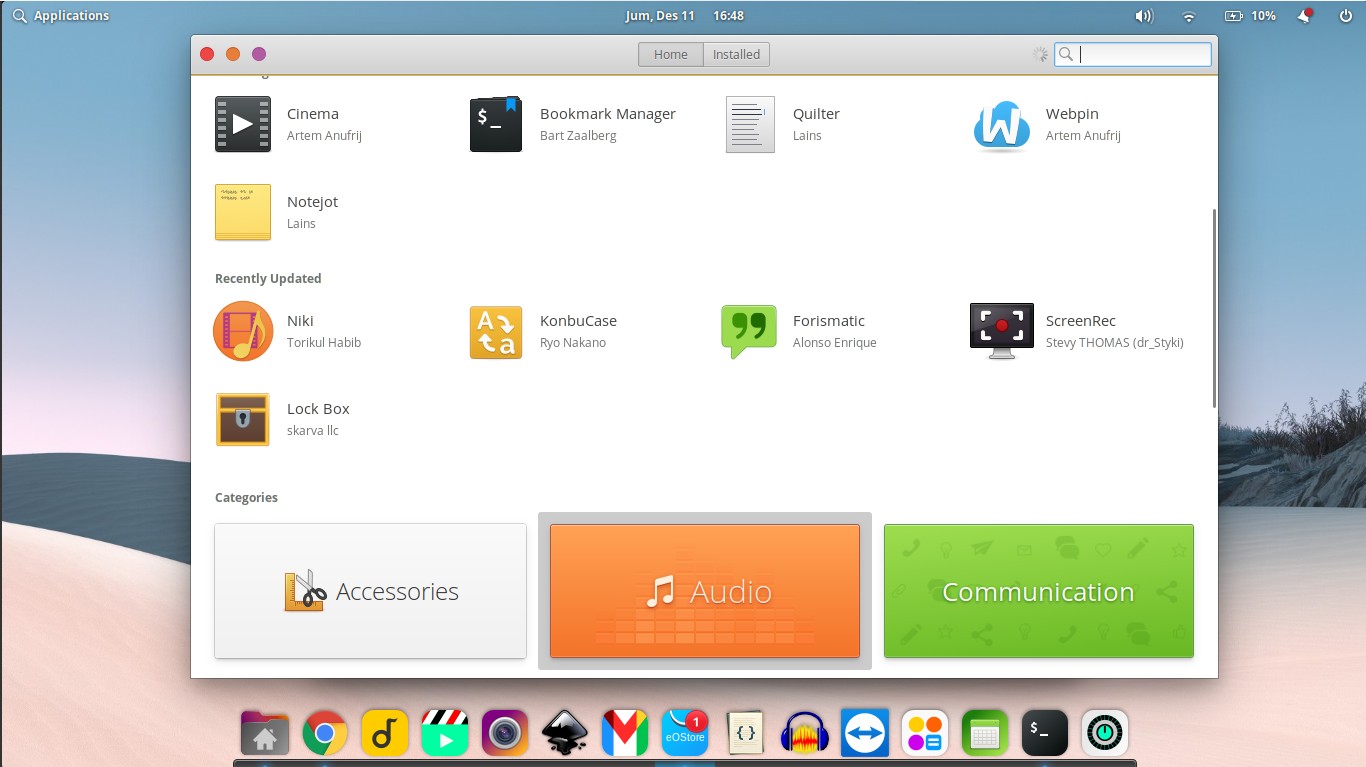This screenshot has height=767, width=1366.
Task: Open the purple camera app in dock
Action: pyautogui.click(x=505, y=734)
